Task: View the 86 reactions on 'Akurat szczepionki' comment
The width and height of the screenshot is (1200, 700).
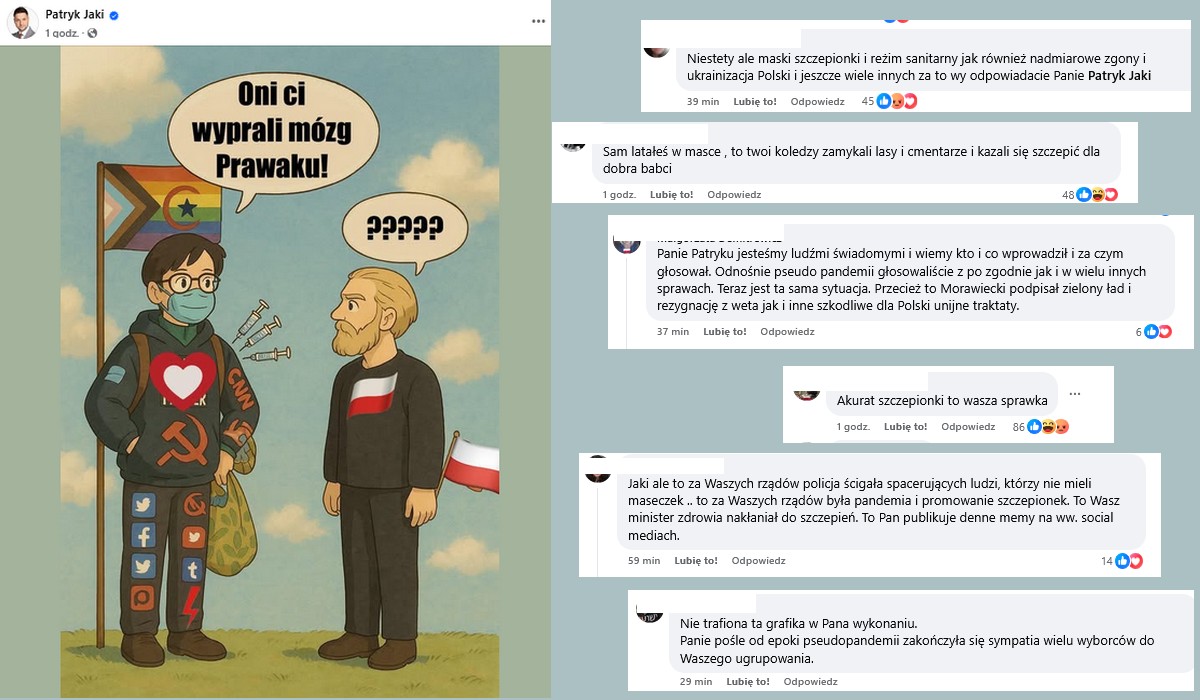Action: pos(1041,427)
